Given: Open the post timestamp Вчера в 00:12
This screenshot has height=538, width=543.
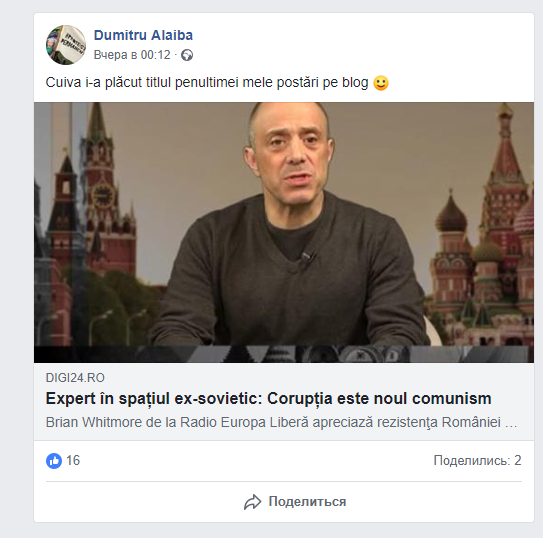Looking at the screenshot, I should pos(132,55).
